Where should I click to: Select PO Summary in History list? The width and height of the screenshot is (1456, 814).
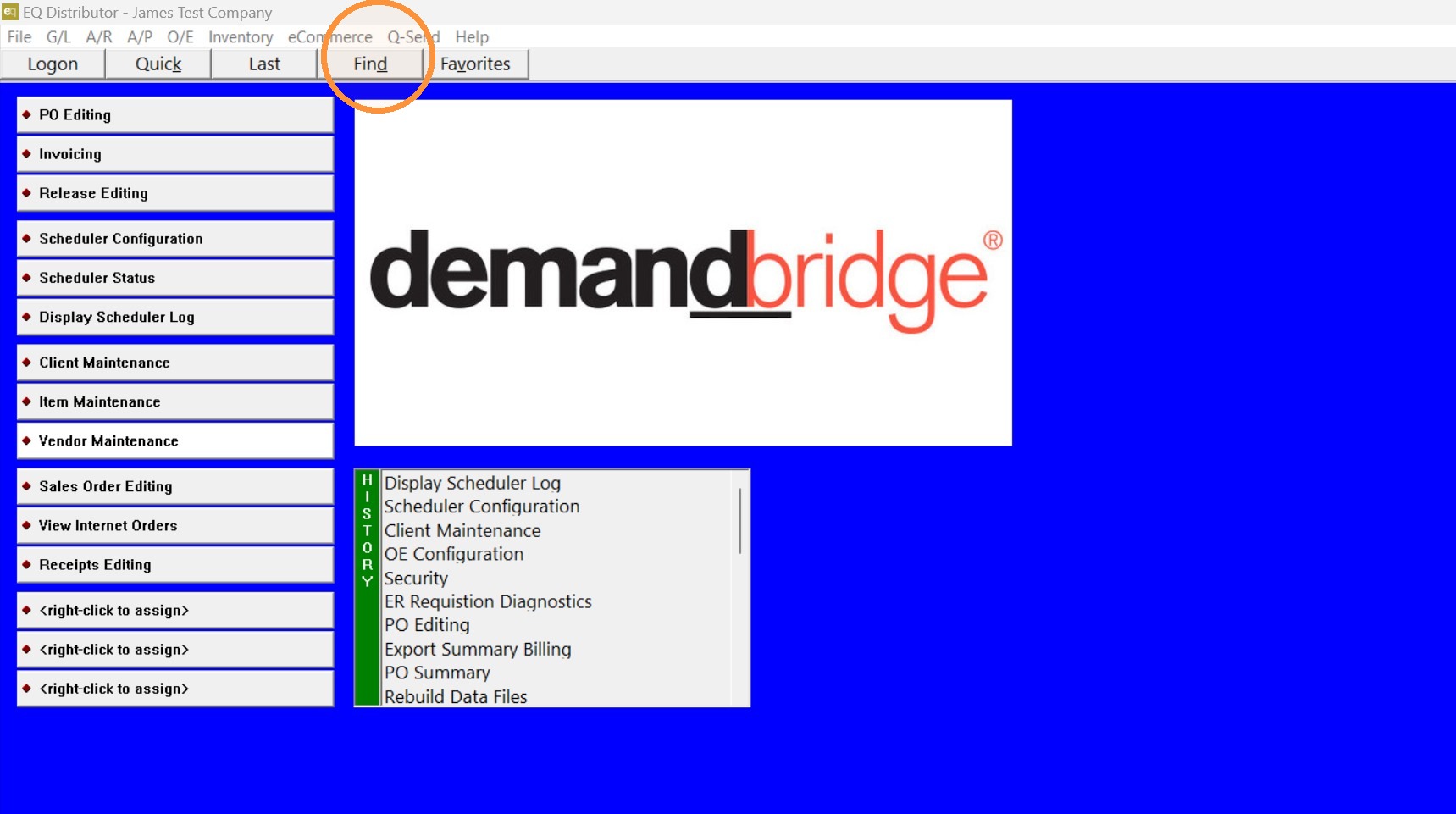(x=437, y=673)
